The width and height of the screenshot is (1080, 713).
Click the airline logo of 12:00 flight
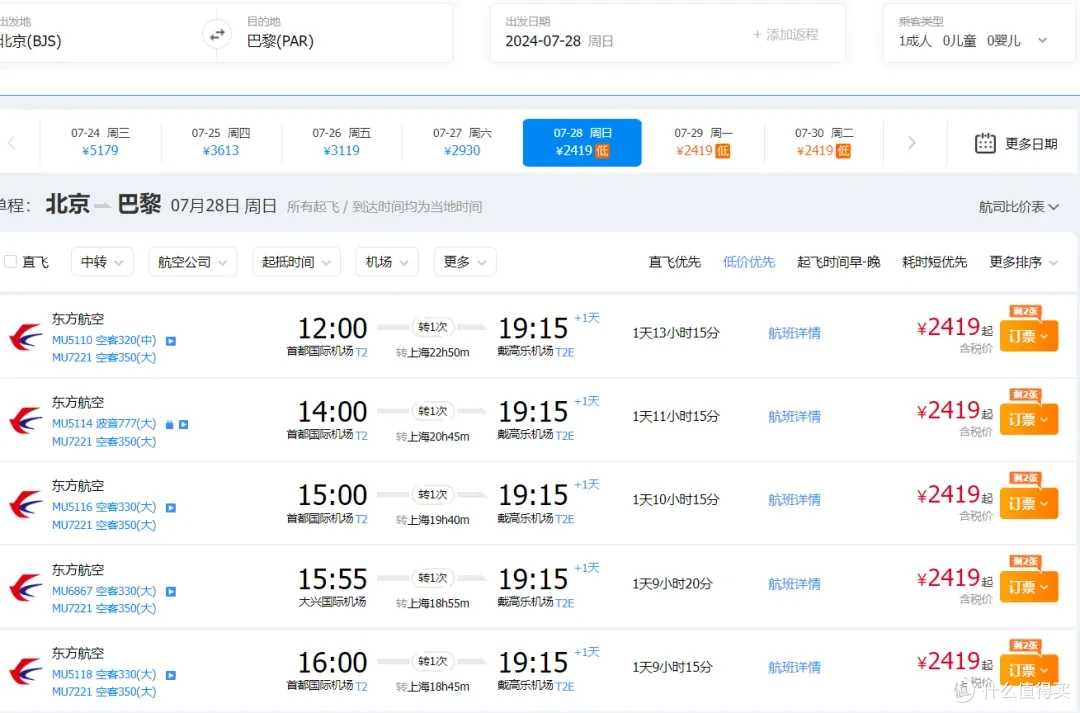coord(25,338)
